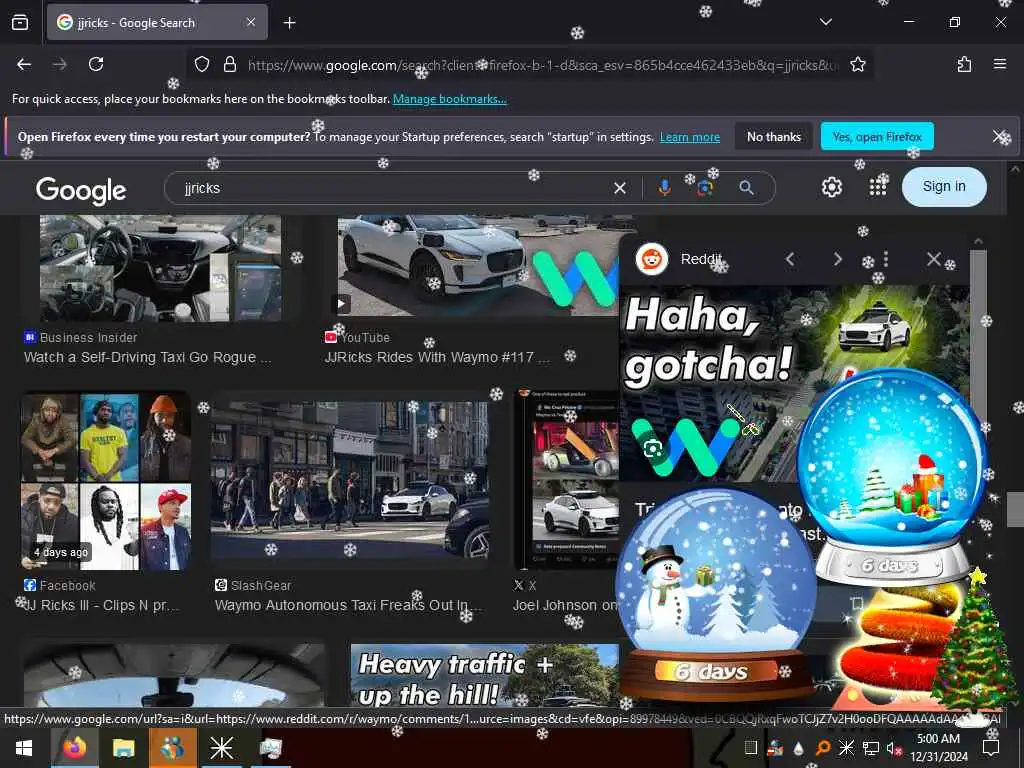Screen dimensions: 1024x768
Task: Open the Manage bookmarks link
Action: click(x=449, y=99)
